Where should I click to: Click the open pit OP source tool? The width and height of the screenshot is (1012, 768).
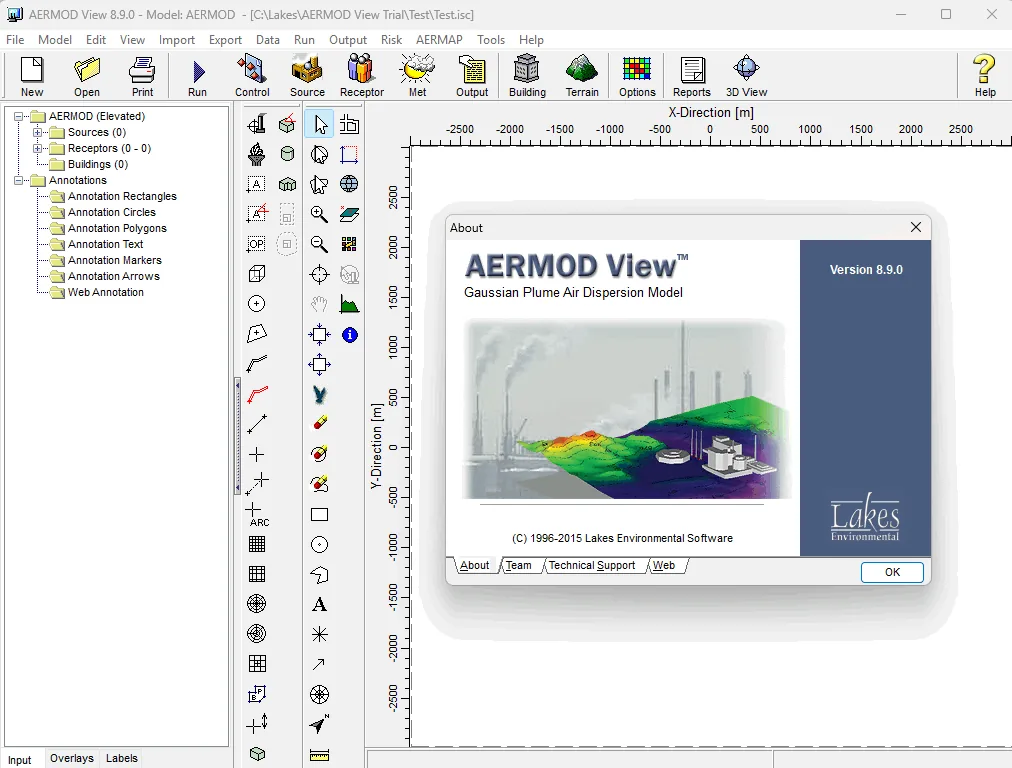256,244
